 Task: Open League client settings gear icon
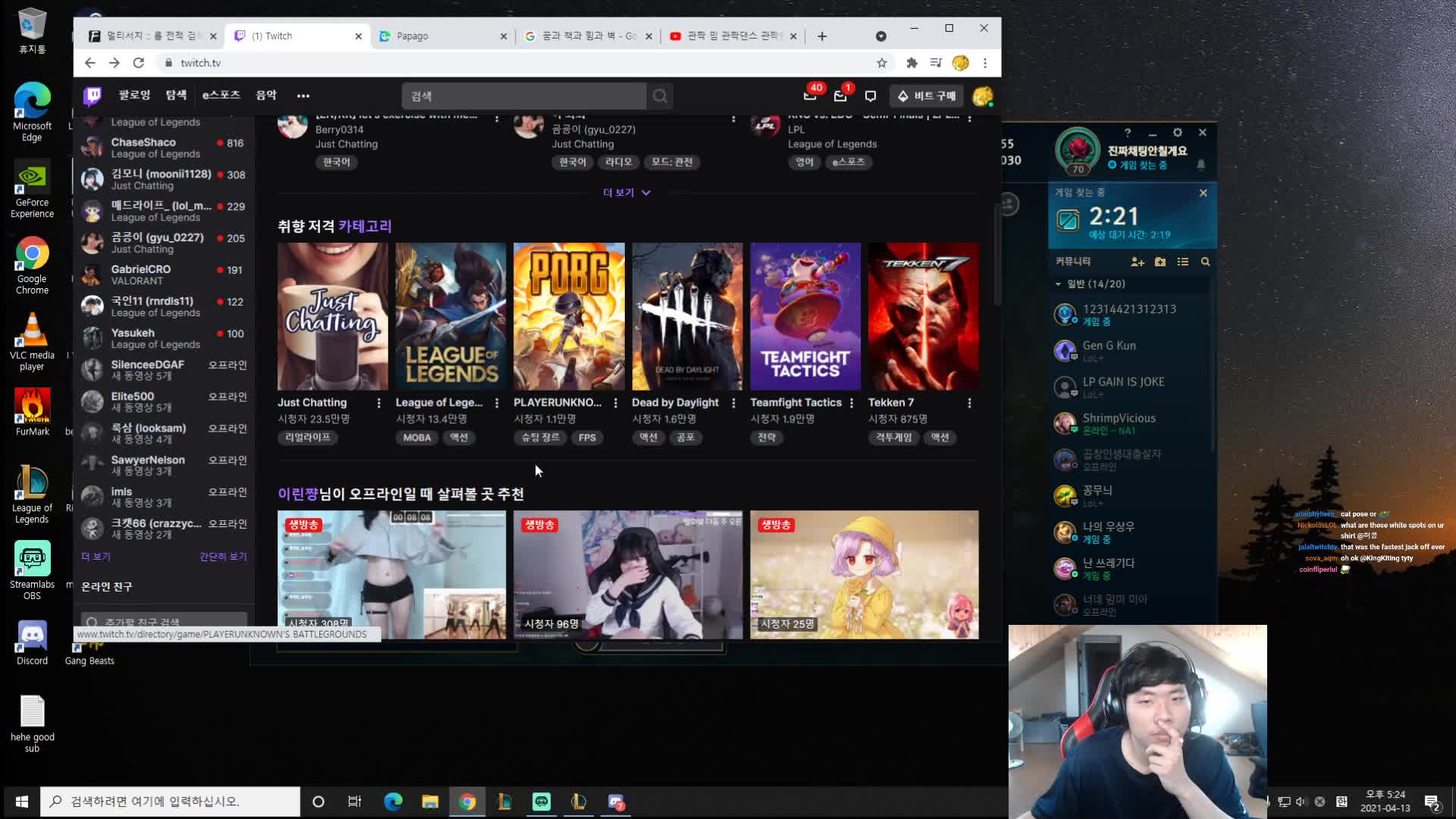click(1177, 132)
